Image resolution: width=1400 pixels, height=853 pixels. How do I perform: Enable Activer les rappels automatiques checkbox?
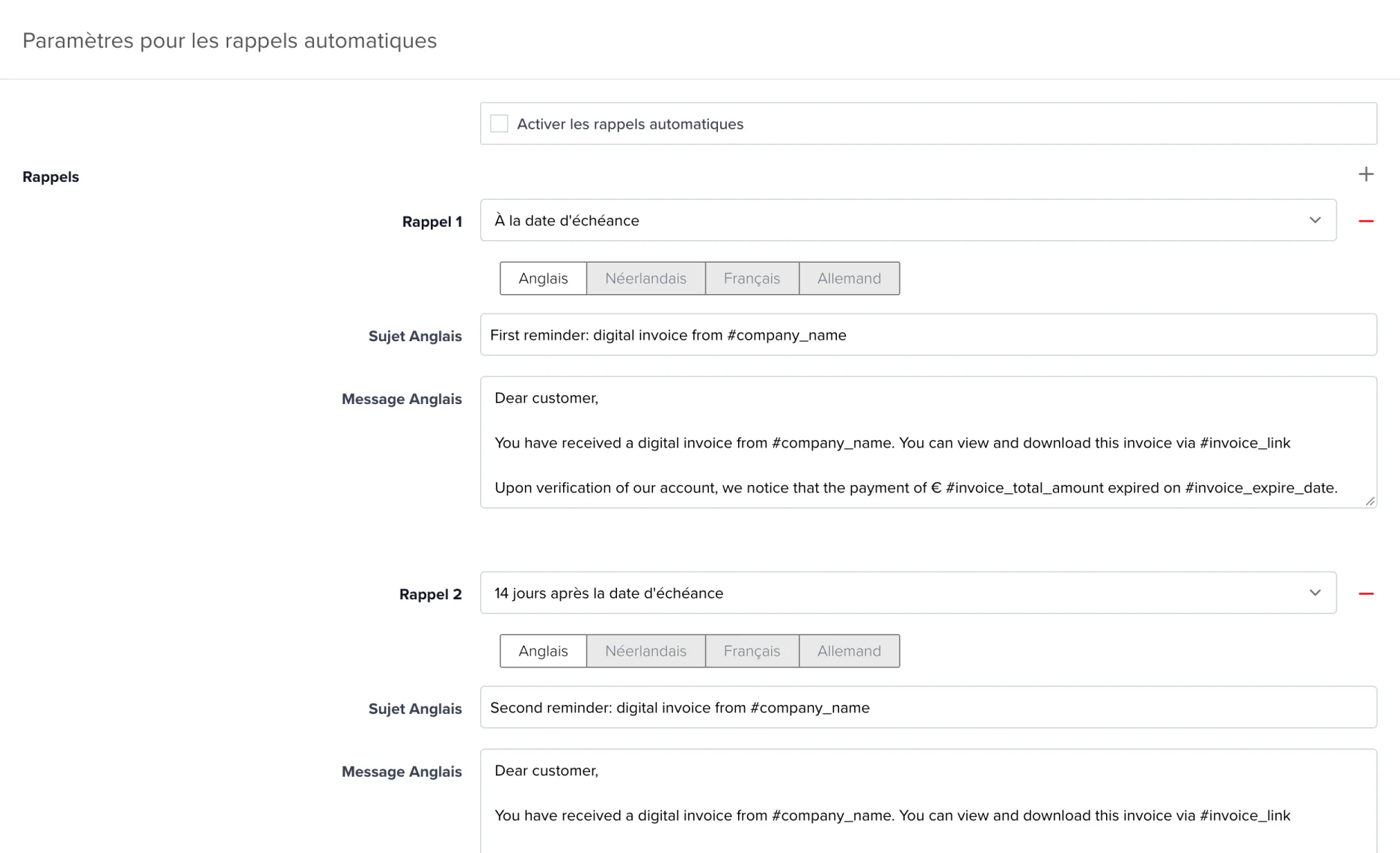click(499, 123)
